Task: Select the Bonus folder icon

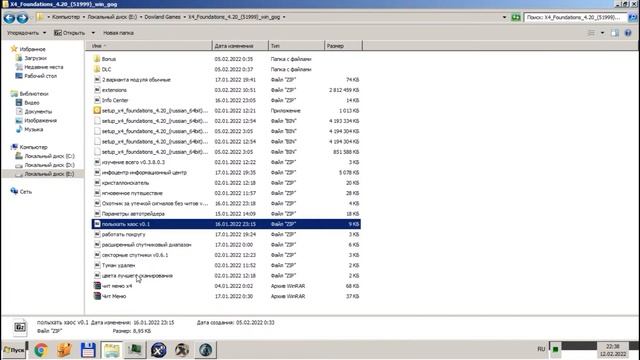Action: (97, 59)
